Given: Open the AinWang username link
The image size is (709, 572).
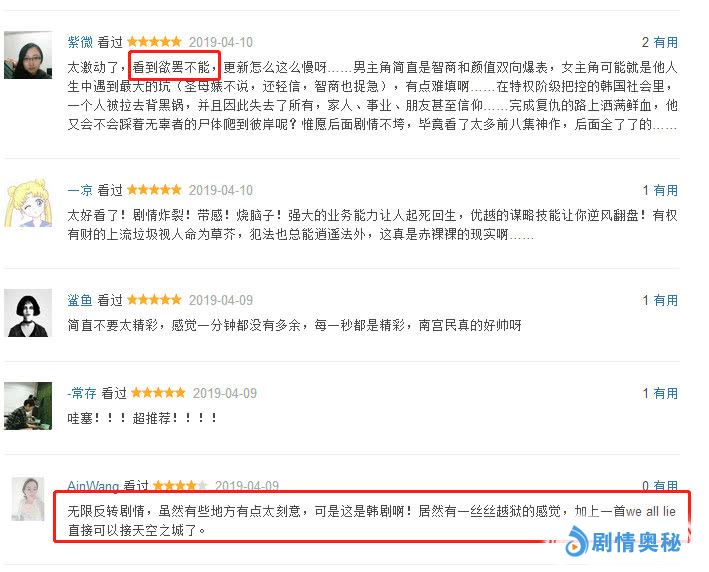Looking at the screenshot, I should (93, 486).
